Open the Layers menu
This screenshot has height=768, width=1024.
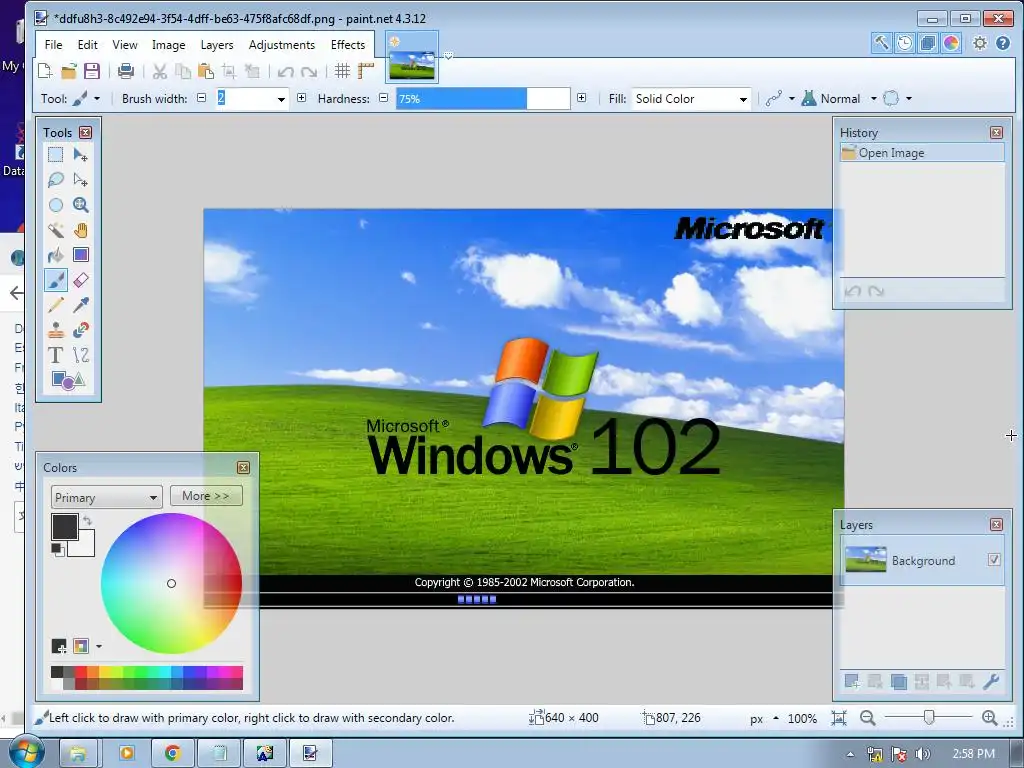click(x=217, y=44)
